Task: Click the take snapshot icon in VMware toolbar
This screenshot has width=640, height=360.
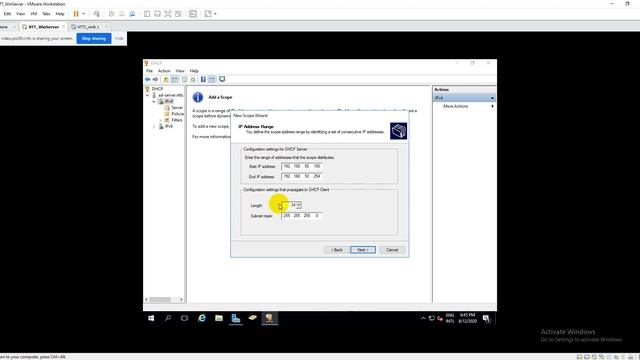Action: (x=111, y=14)
